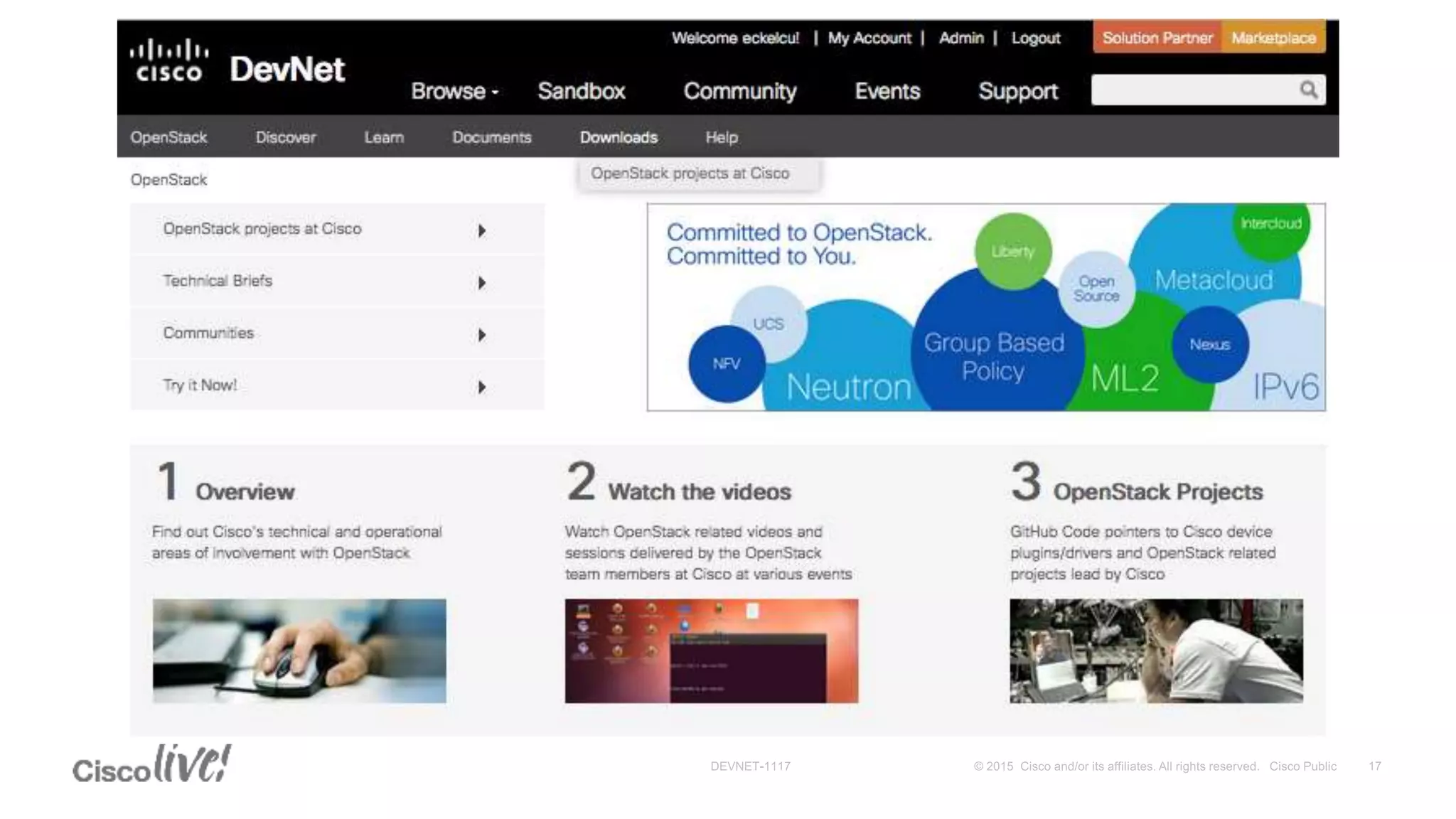
Task: Click the NFV circle in banner
Action: coord(726,363)
